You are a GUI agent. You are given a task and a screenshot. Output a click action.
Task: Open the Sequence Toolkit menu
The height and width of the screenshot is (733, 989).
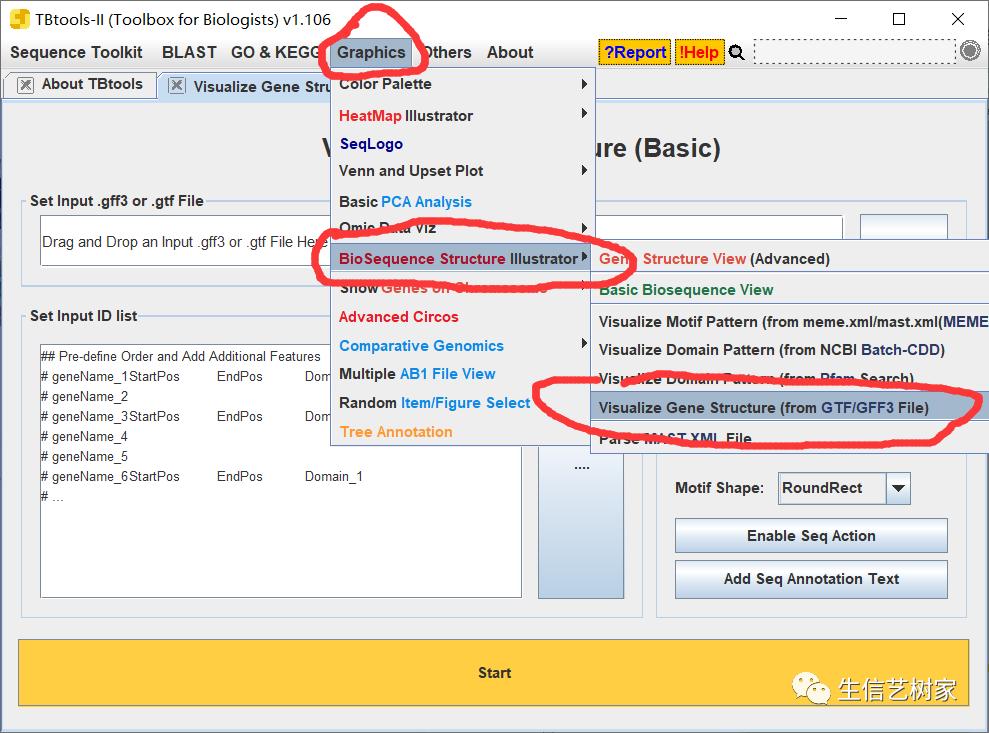76,53
